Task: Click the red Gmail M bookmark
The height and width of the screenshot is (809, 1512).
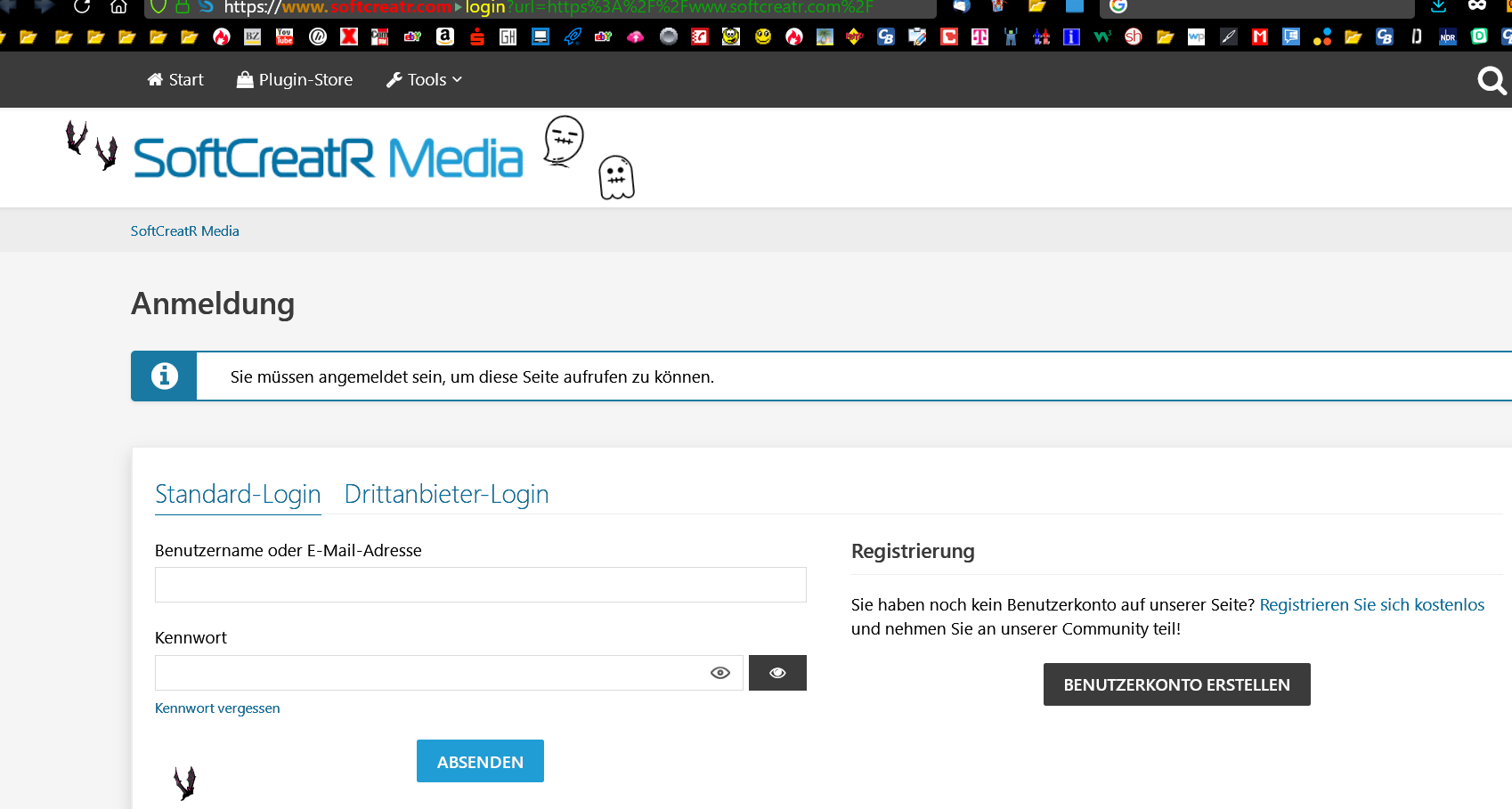Action: point(1259,36)
